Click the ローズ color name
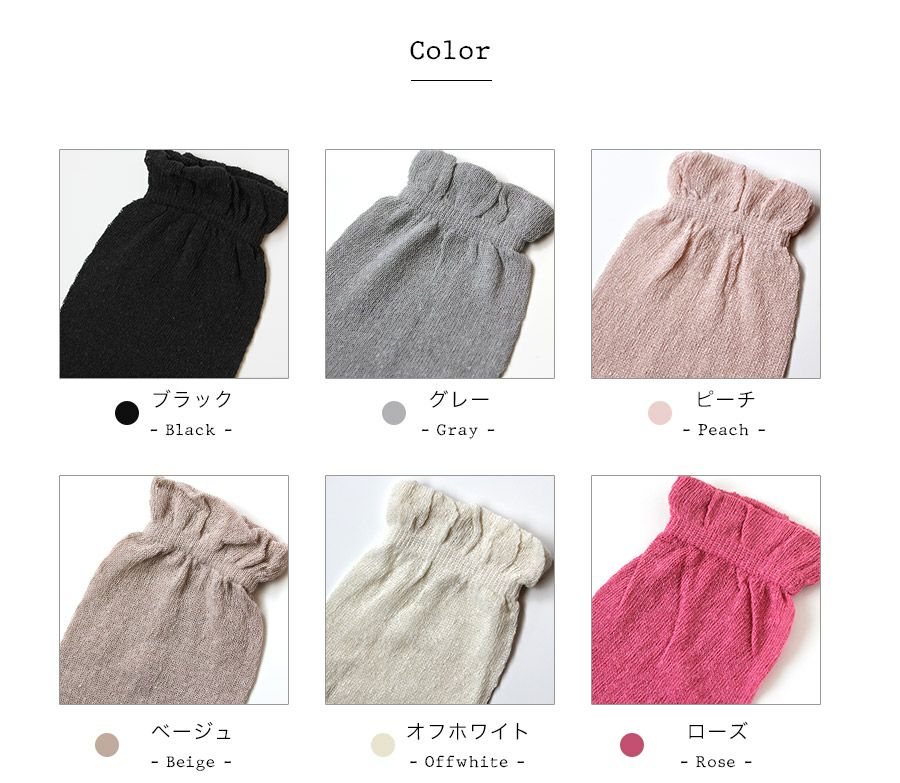Screen dimensions: 900x783 [717, 731]
